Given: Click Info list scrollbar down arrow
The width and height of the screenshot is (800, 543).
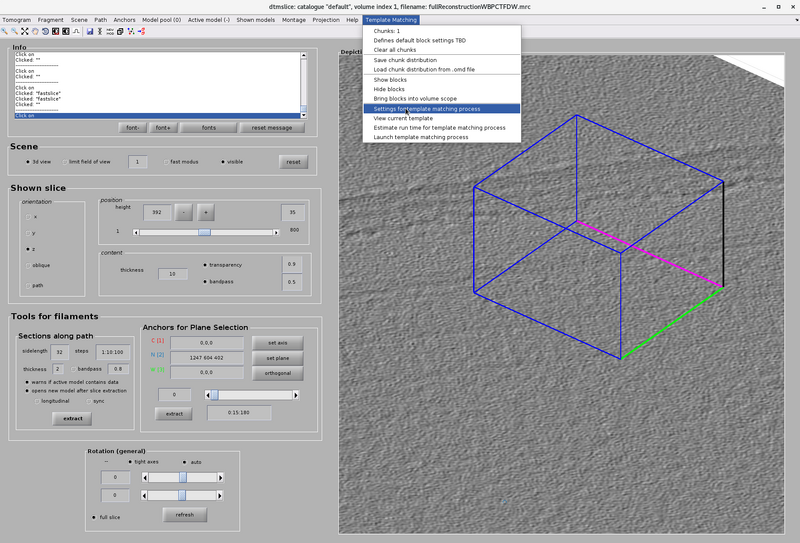Looking at the screenshot, I should click(304, 115).
